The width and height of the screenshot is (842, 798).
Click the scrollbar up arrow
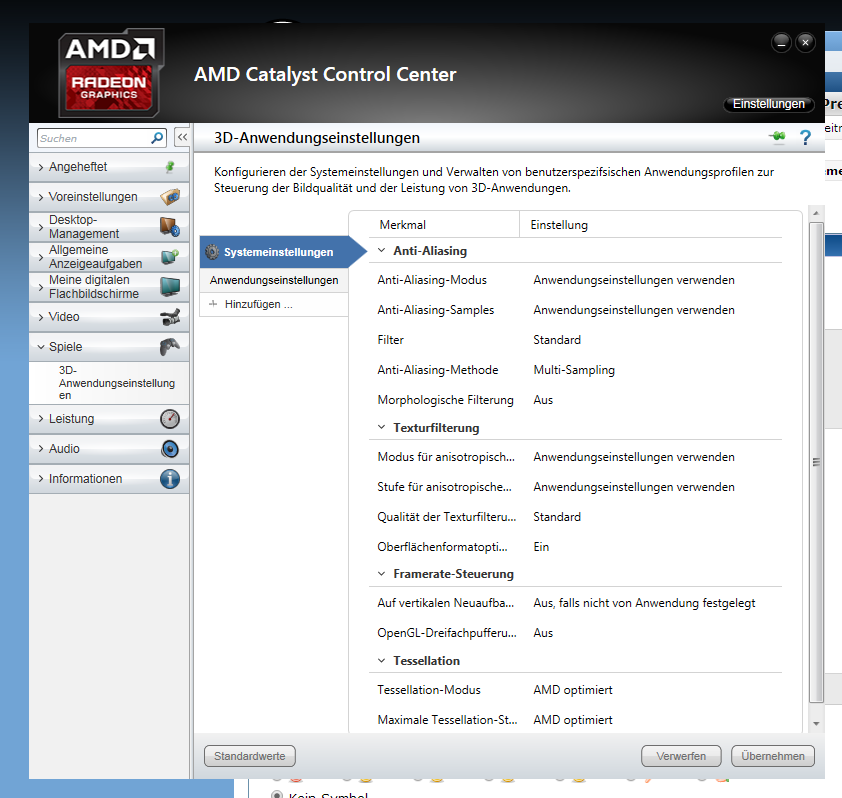coord(816,213)
